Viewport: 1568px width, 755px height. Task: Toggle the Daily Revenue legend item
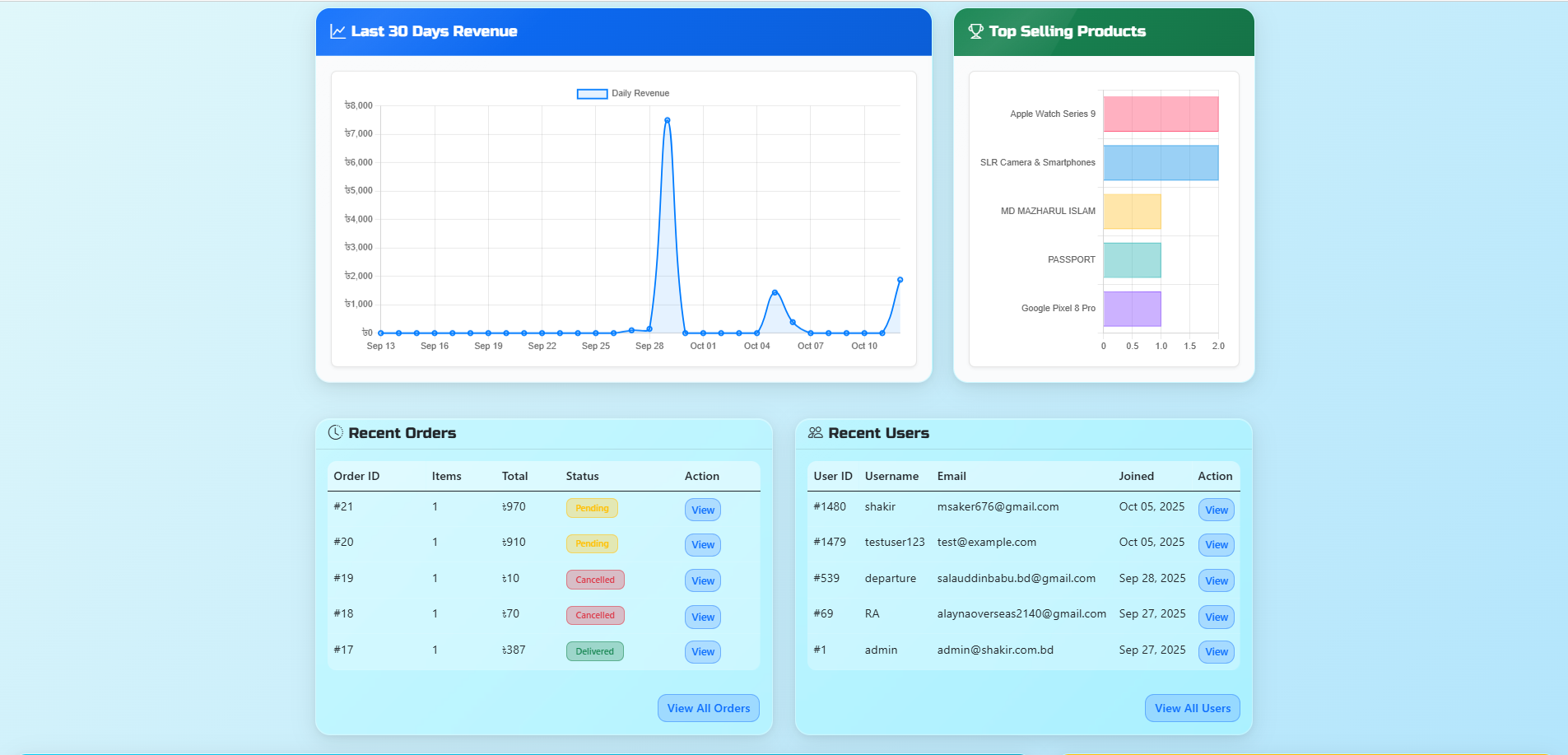click(x=623, y=93)
